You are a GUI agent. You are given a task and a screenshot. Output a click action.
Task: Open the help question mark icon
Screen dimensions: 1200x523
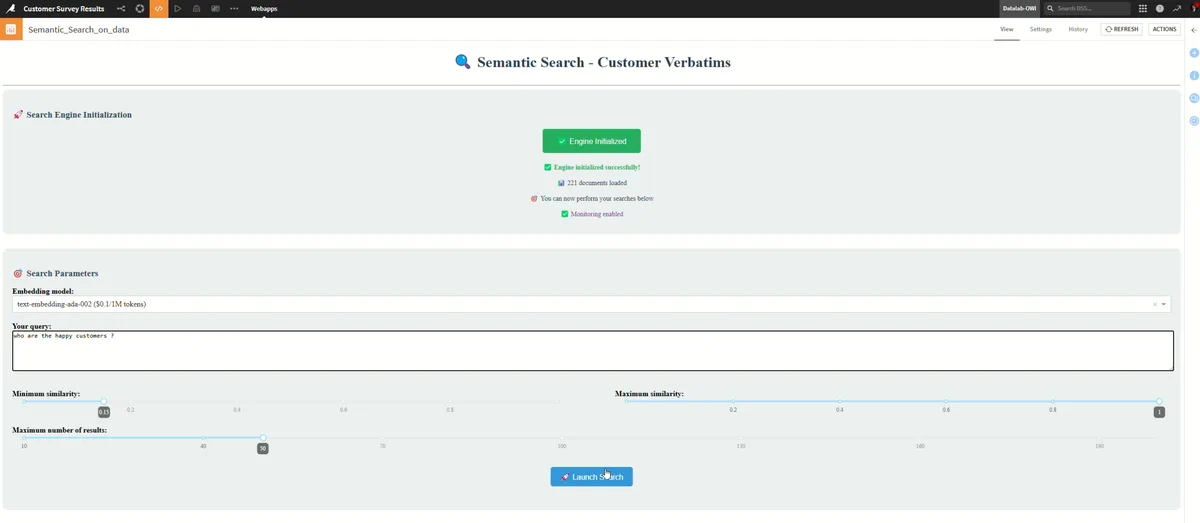click(1160, 8)
